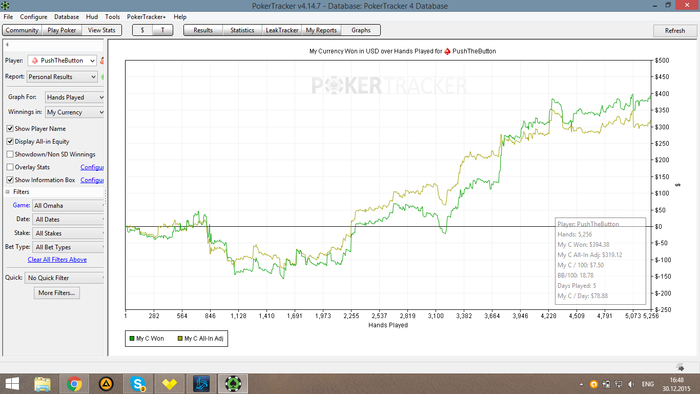Open the Game filter All Omaha dropdown
Image resolution: width=700 pixels, height=394 pixels.
(x=68, y=206)
